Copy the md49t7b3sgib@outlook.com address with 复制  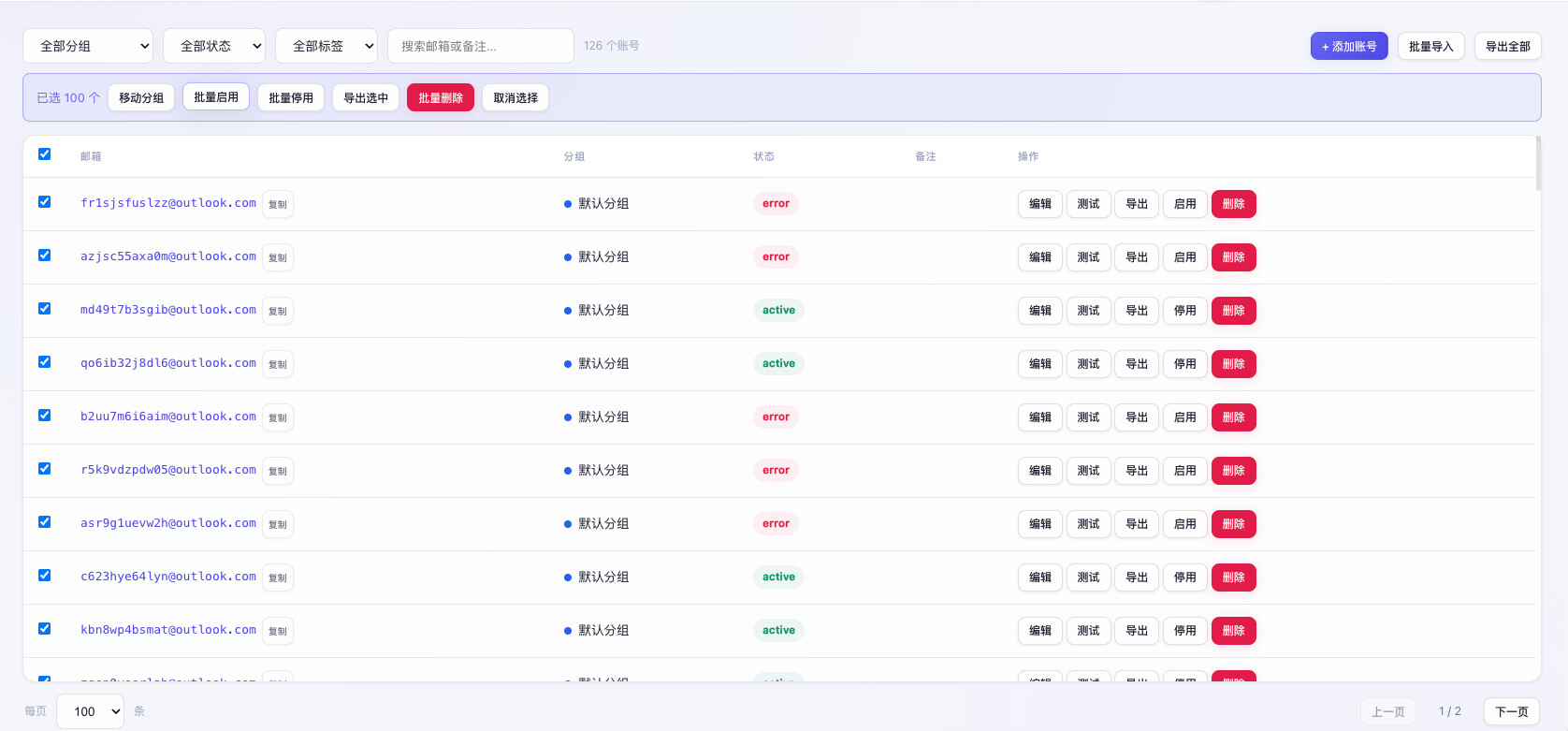(x=278, y=311)
